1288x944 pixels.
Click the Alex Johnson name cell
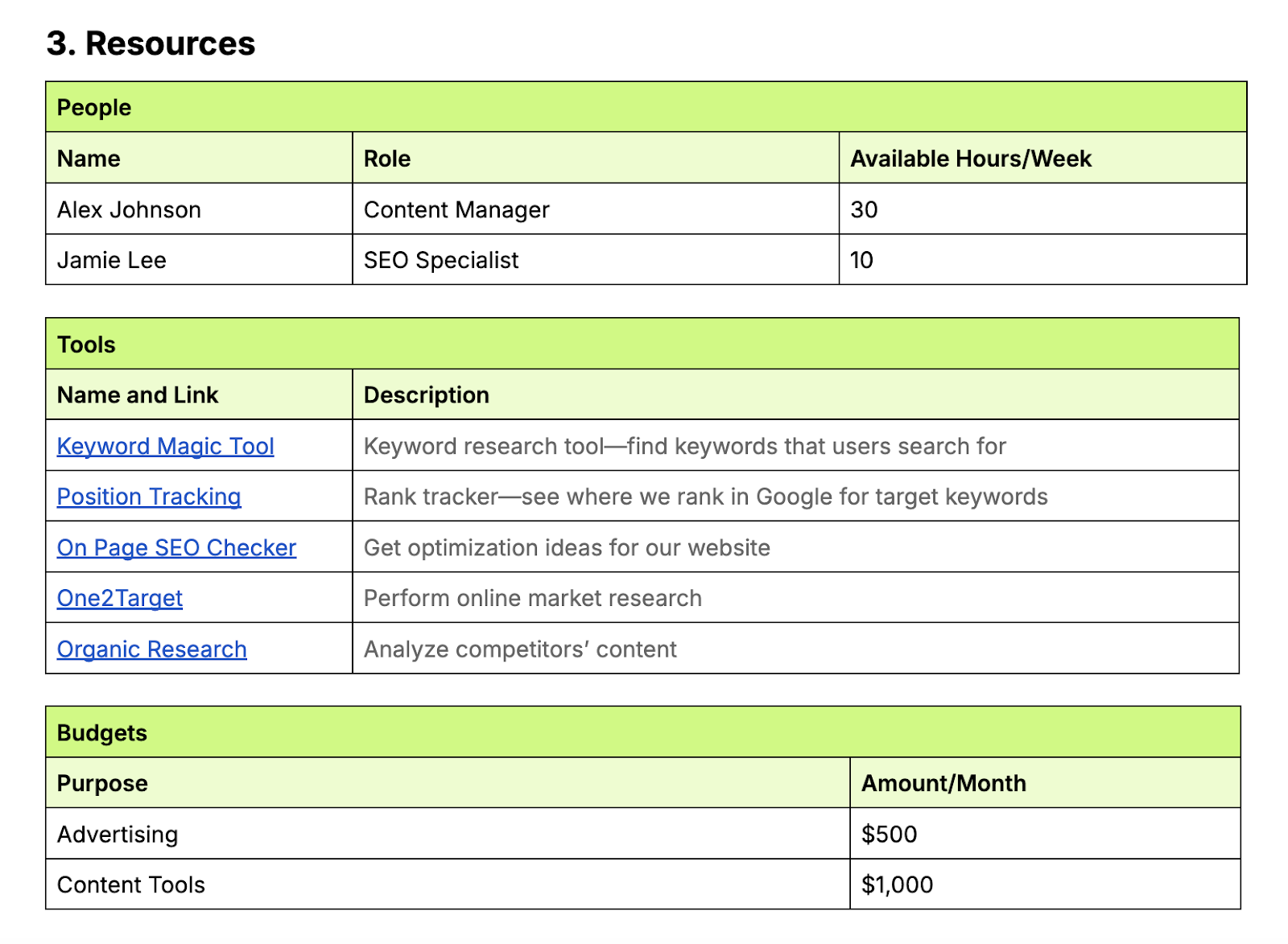click(x=129, y=209)
